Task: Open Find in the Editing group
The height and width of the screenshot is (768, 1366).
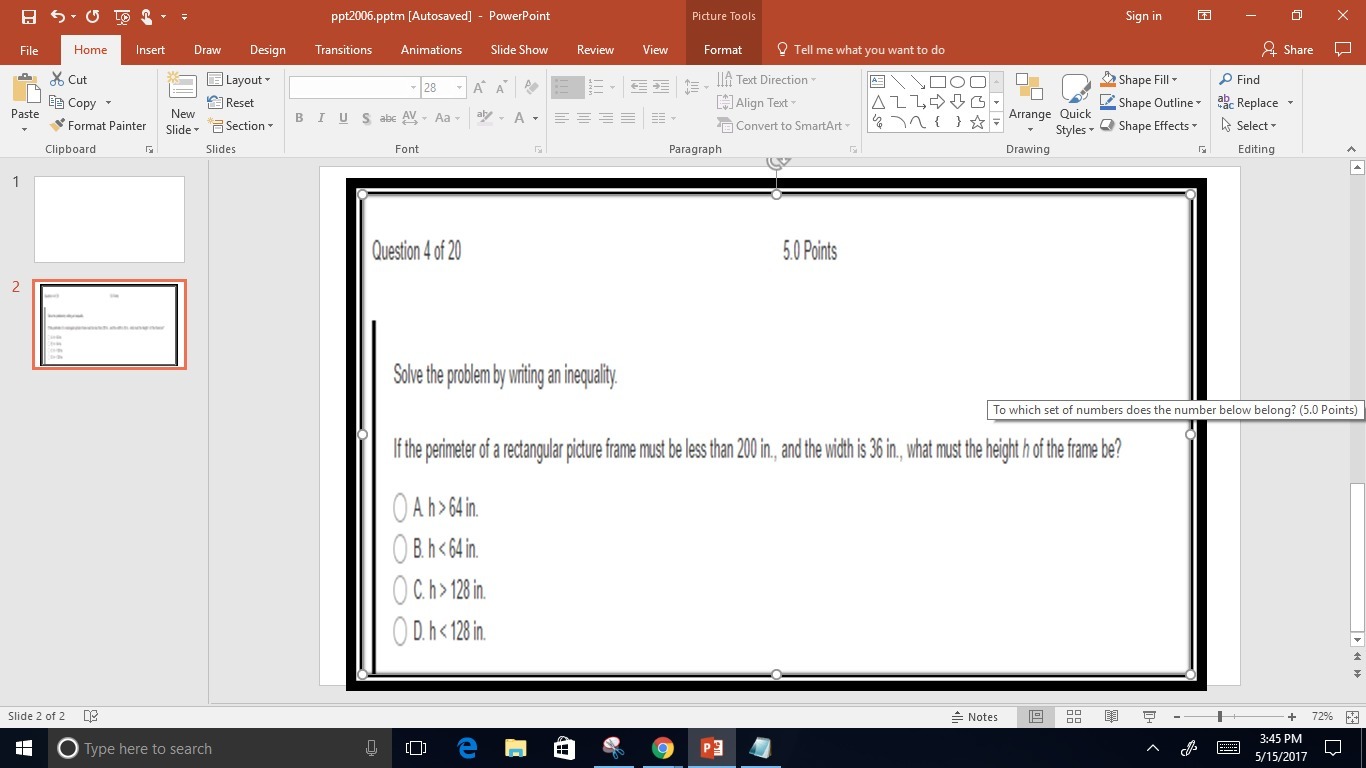Action: 1239,79
